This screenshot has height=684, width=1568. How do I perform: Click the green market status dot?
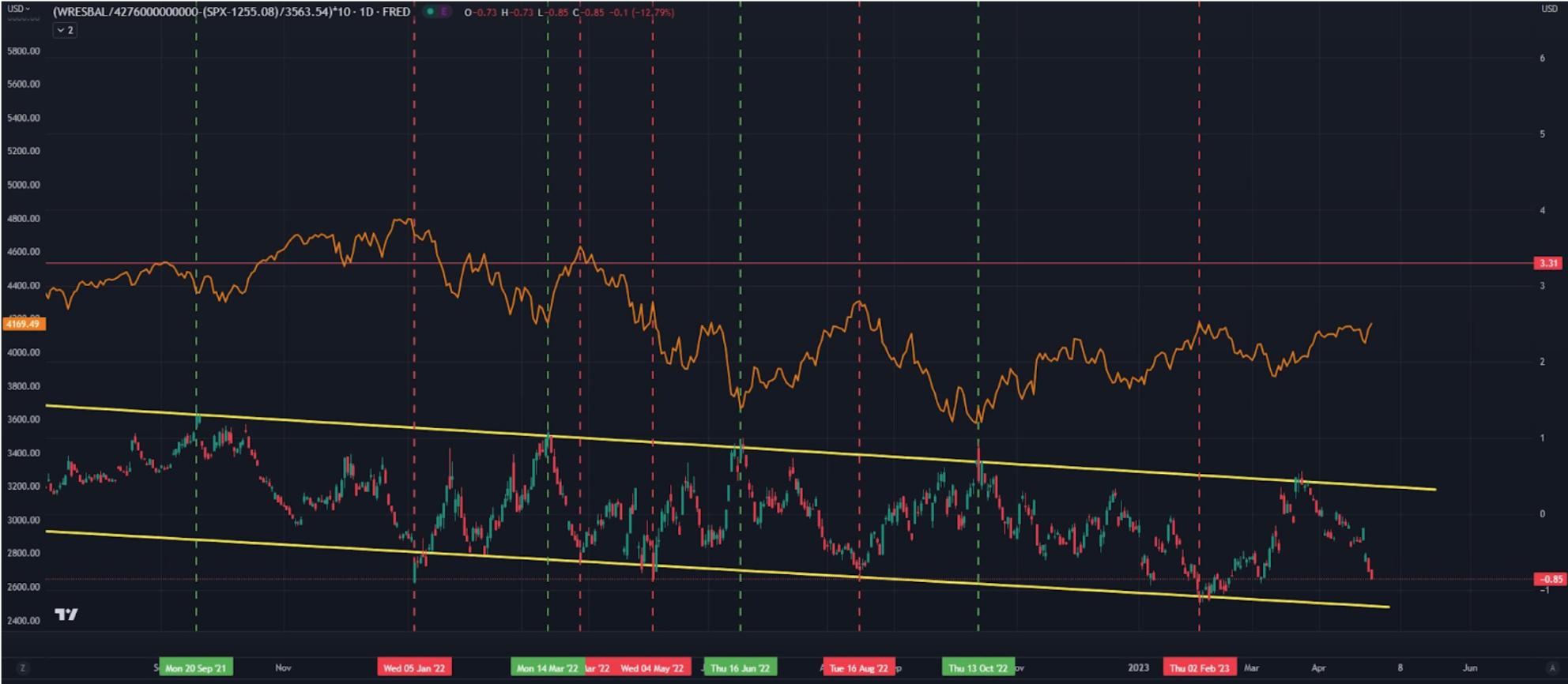430,12
